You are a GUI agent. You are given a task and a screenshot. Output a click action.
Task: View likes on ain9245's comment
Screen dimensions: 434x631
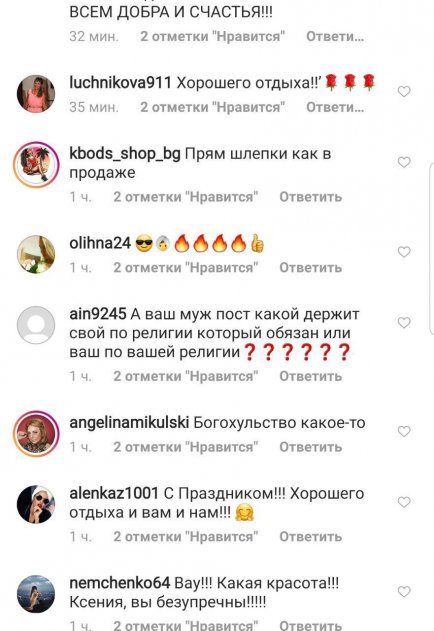pyautogui.click(x=186, y=377)
